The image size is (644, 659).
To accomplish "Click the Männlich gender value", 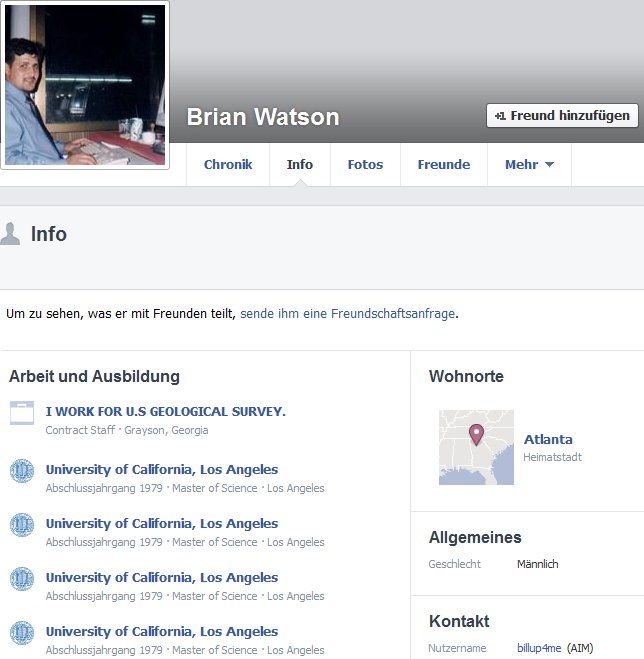I will 538,564.
